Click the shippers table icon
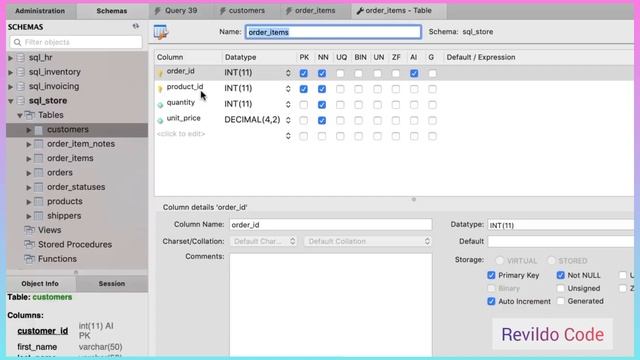This screenshot has width=640, height=360. (x=38, y=216)
